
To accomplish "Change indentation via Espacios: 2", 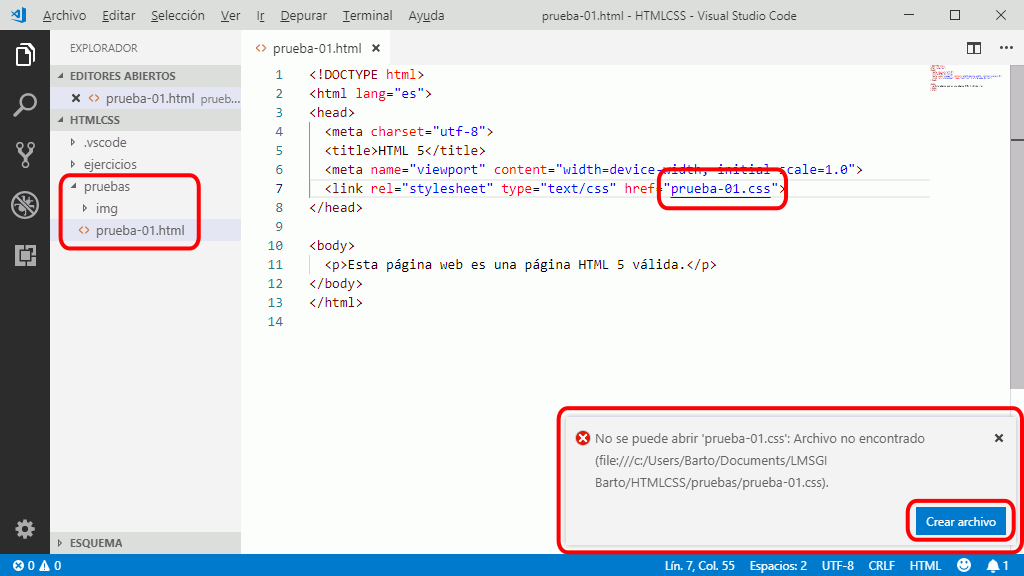I will click(778, 566).
